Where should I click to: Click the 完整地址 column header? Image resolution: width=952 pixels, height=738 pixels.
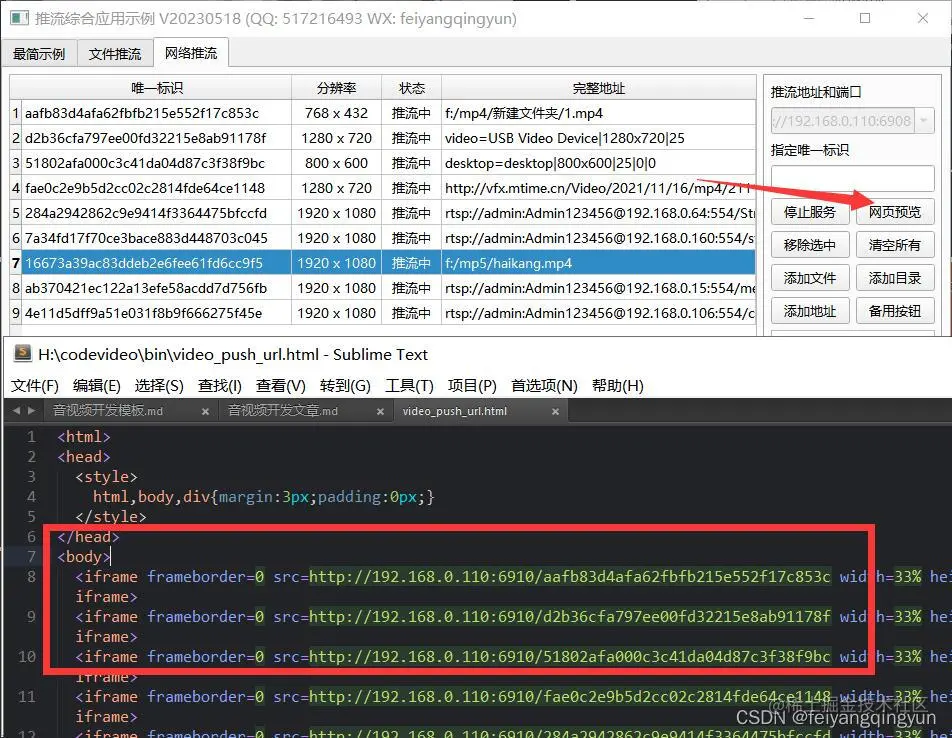[x=599, y=88]
